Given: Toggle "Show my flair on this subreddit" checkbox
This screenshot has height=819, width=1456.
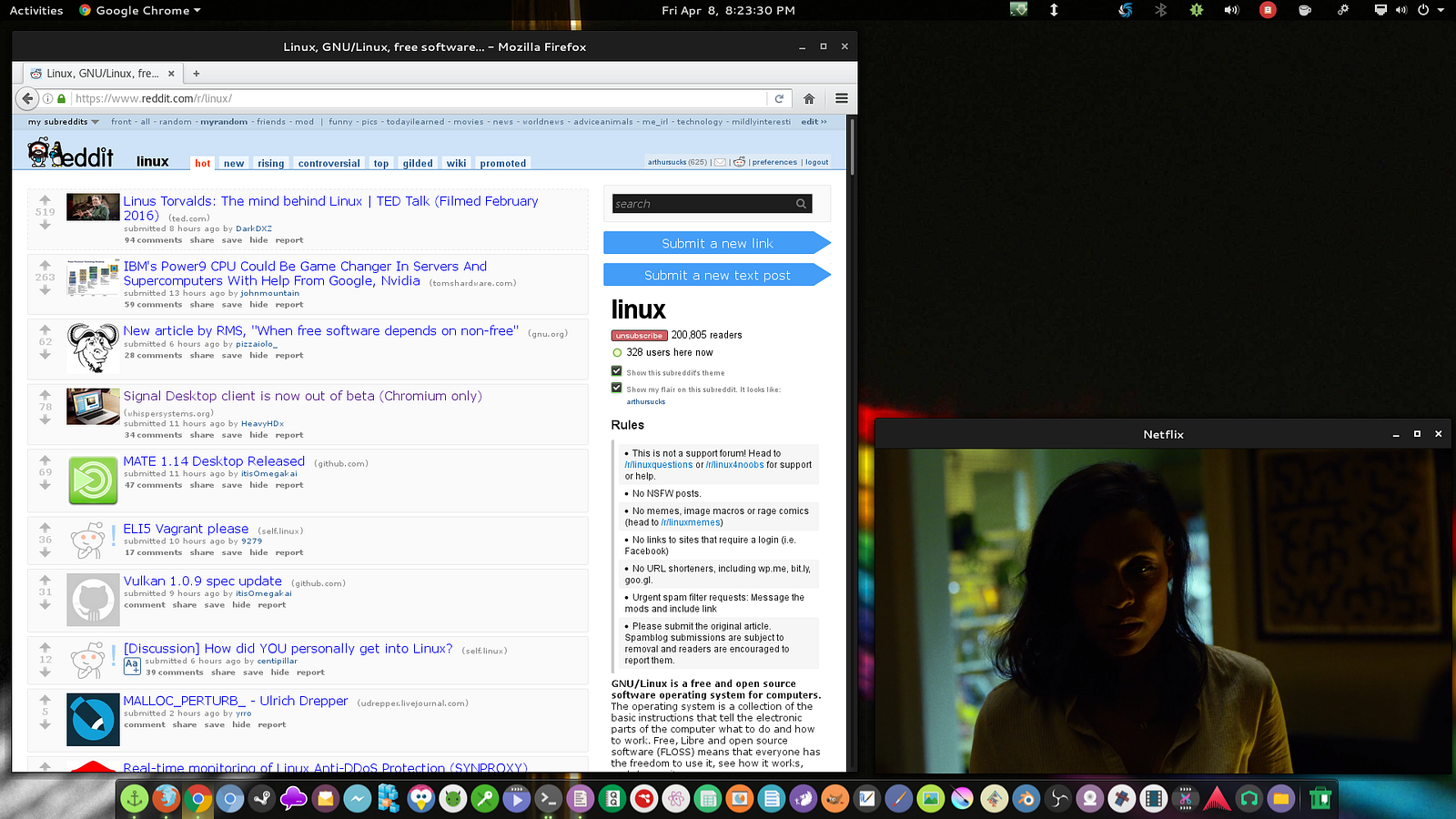Looking at the screenshot, I should (617, 388).
